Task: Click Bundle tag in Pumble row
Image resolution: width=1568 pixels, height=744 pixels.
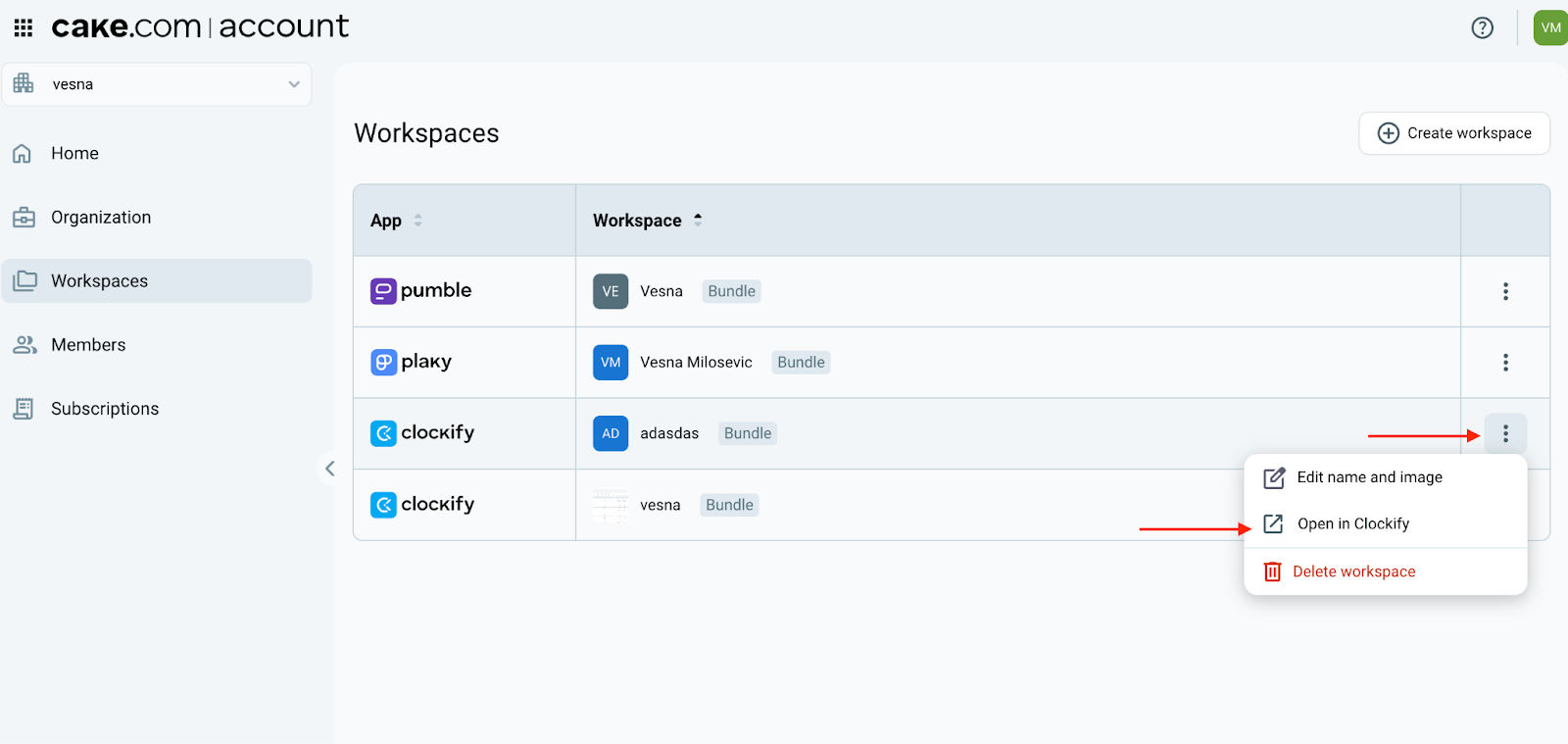Action: [x=732, y=291]
